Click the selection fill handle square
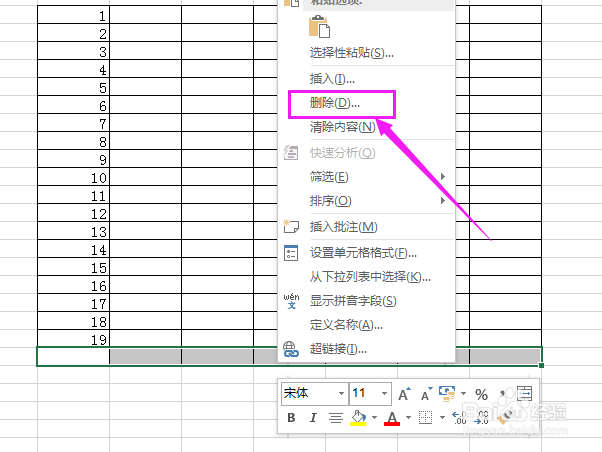The image size is (602, 452). [541, 365]
